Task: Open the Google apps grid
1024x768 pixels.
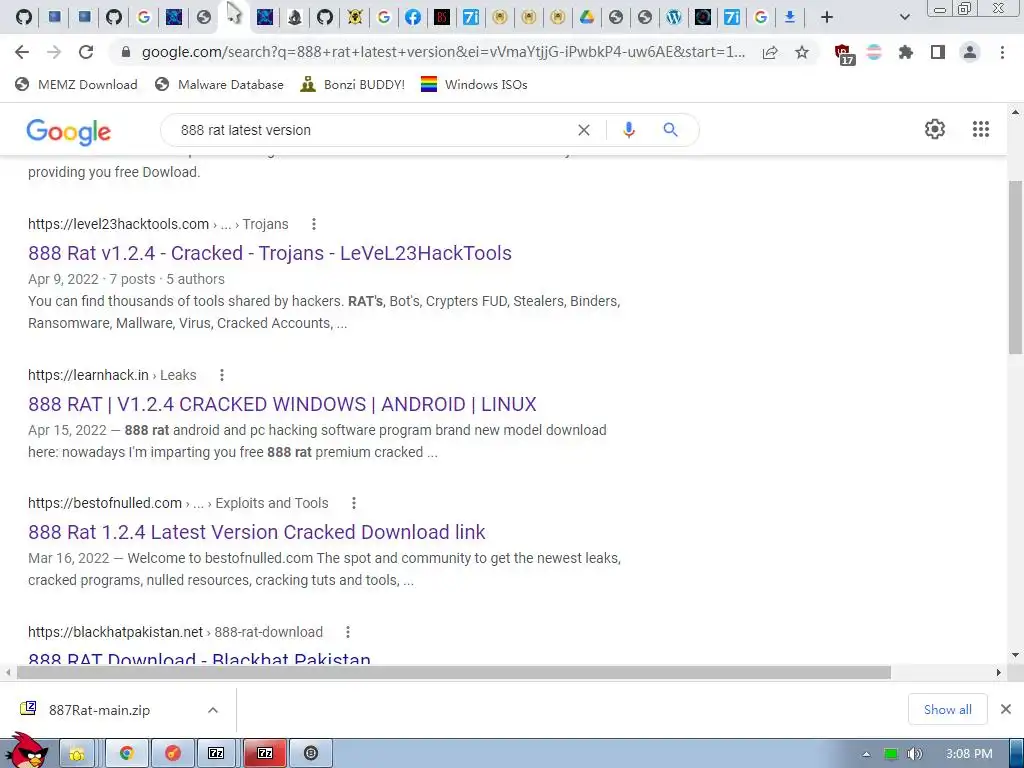Action: 981,129
